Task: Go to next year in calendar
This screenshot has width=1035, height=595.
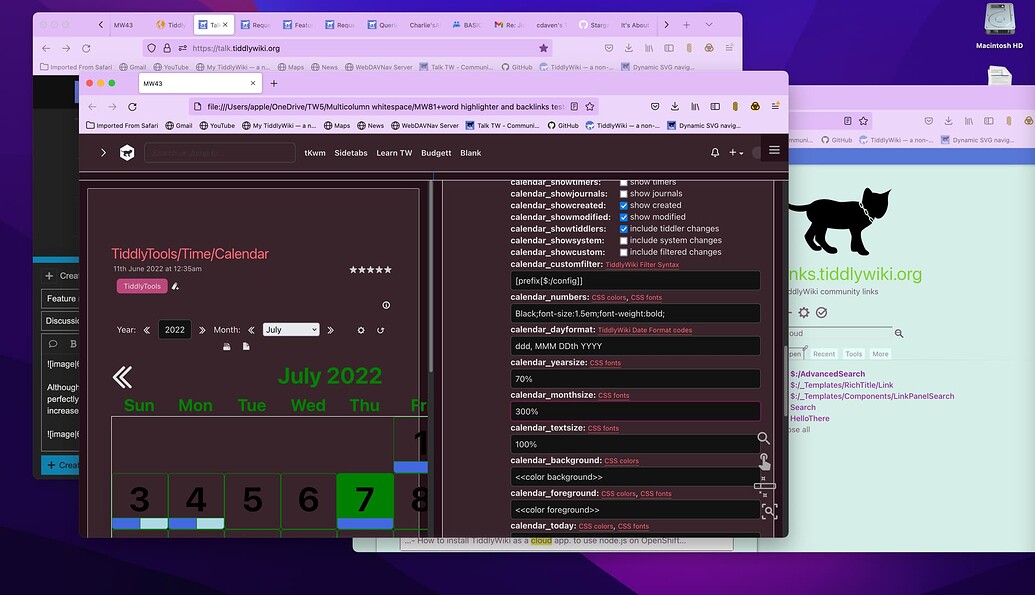Action: (x=202, y=330)
